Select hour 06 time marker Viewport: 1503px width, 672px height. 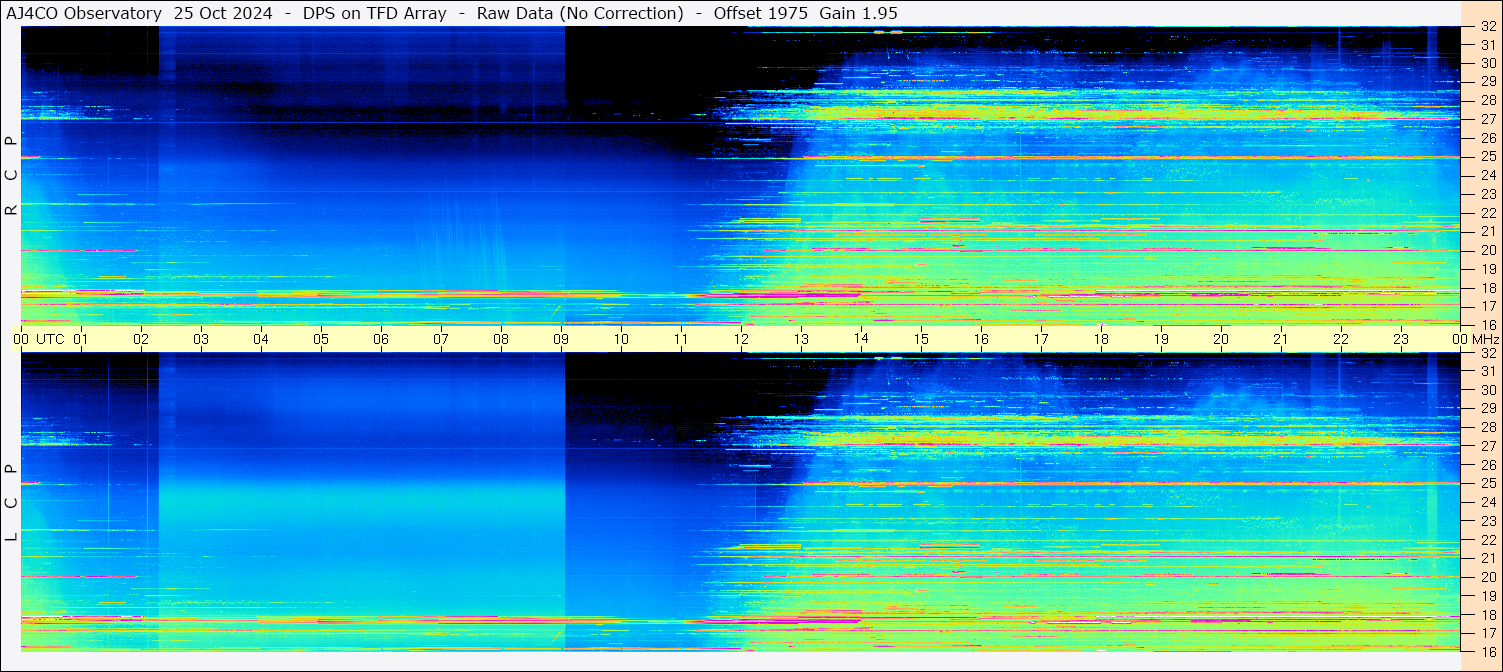coord(381,339)
